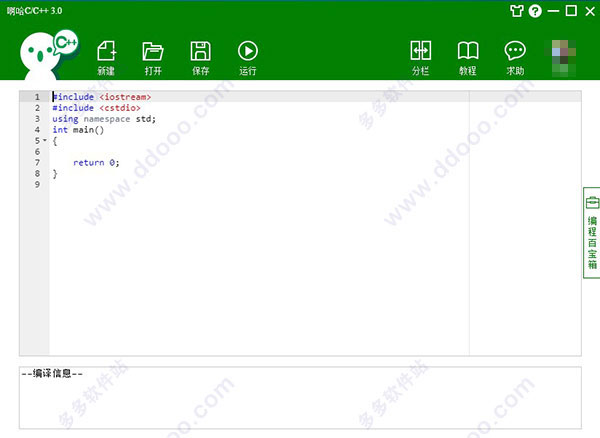
Task: Open a file with 打开 icon
Action: (153, 57)
